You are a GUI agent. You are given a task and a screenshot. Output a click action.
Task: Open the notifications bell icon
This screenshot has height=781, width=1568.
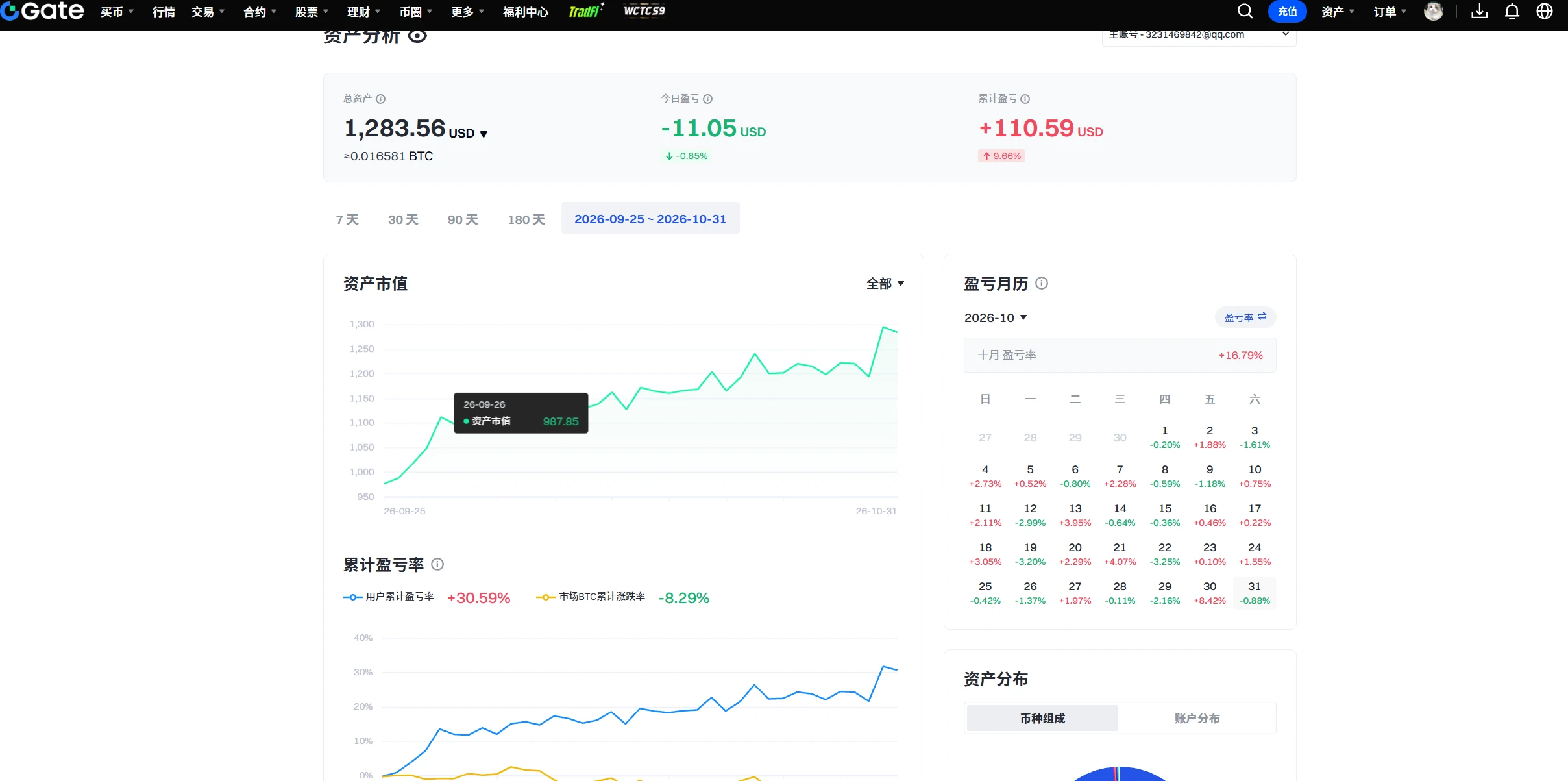coord(1512,11)
